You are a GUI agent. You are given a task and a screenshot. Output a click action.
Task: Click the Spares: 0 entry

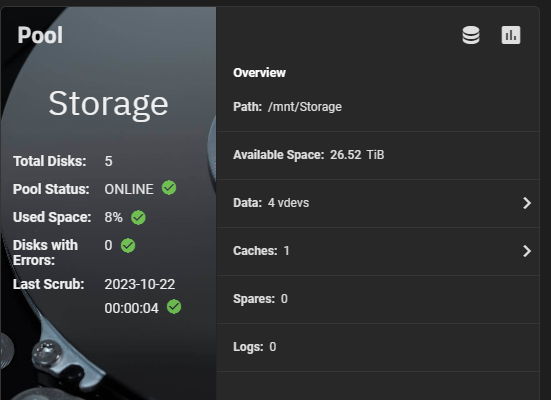[260, 299]
